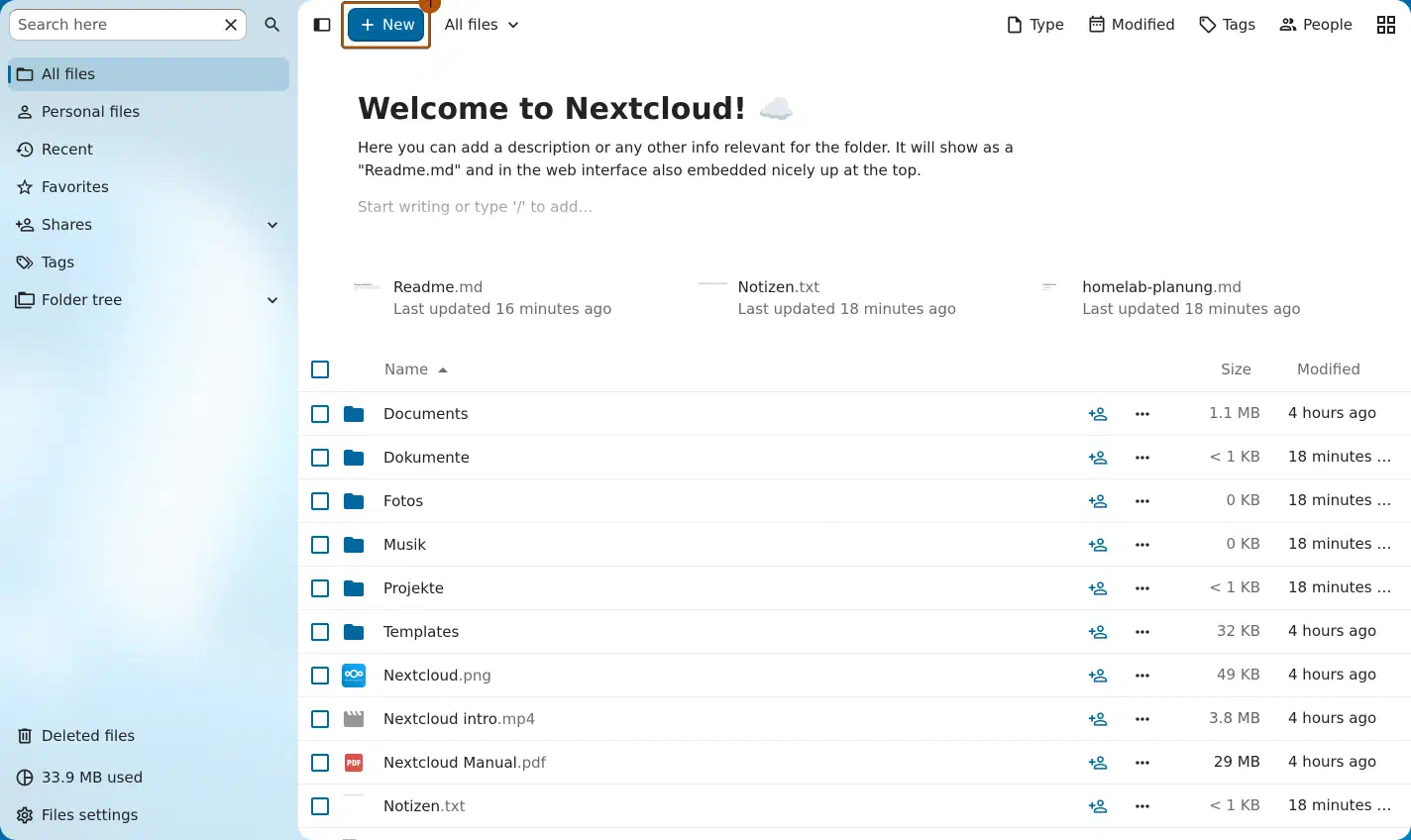This screenshot has width=1411, height=840.
Task: Open Files settings
Action: pyautogui.click(x=149, y=815)
